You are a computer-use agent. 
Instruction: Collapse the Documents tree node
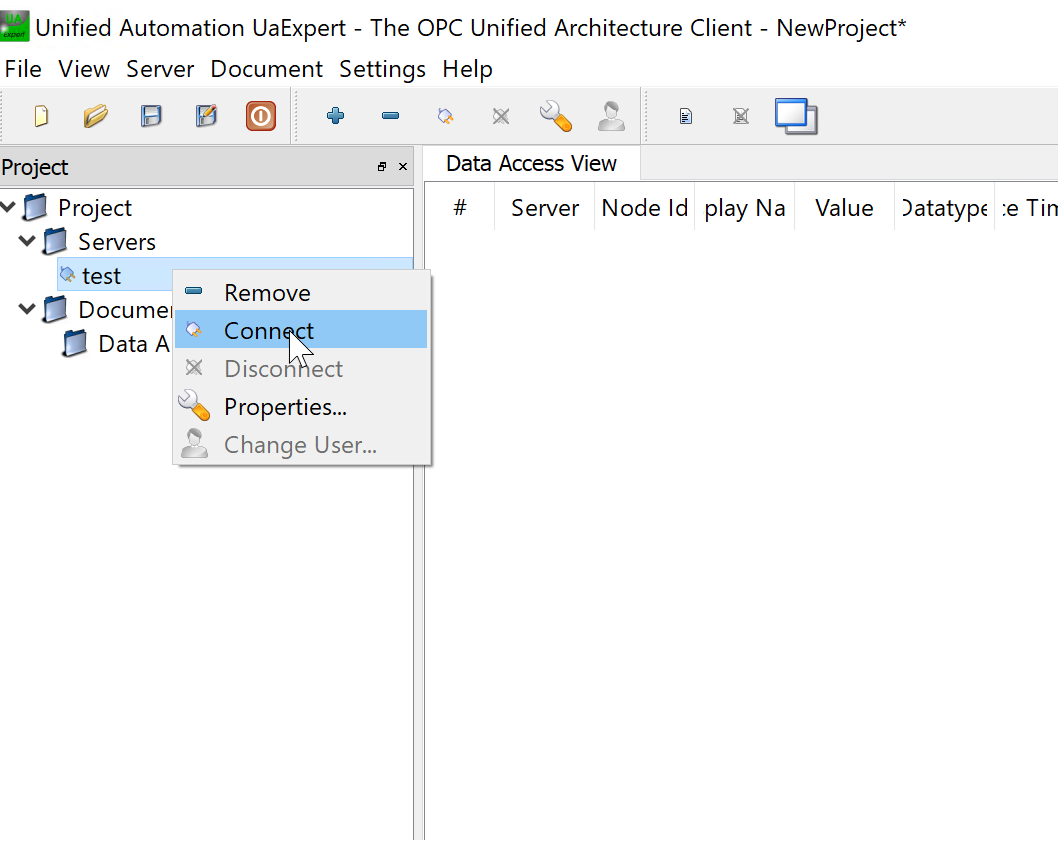click(27, 309)
